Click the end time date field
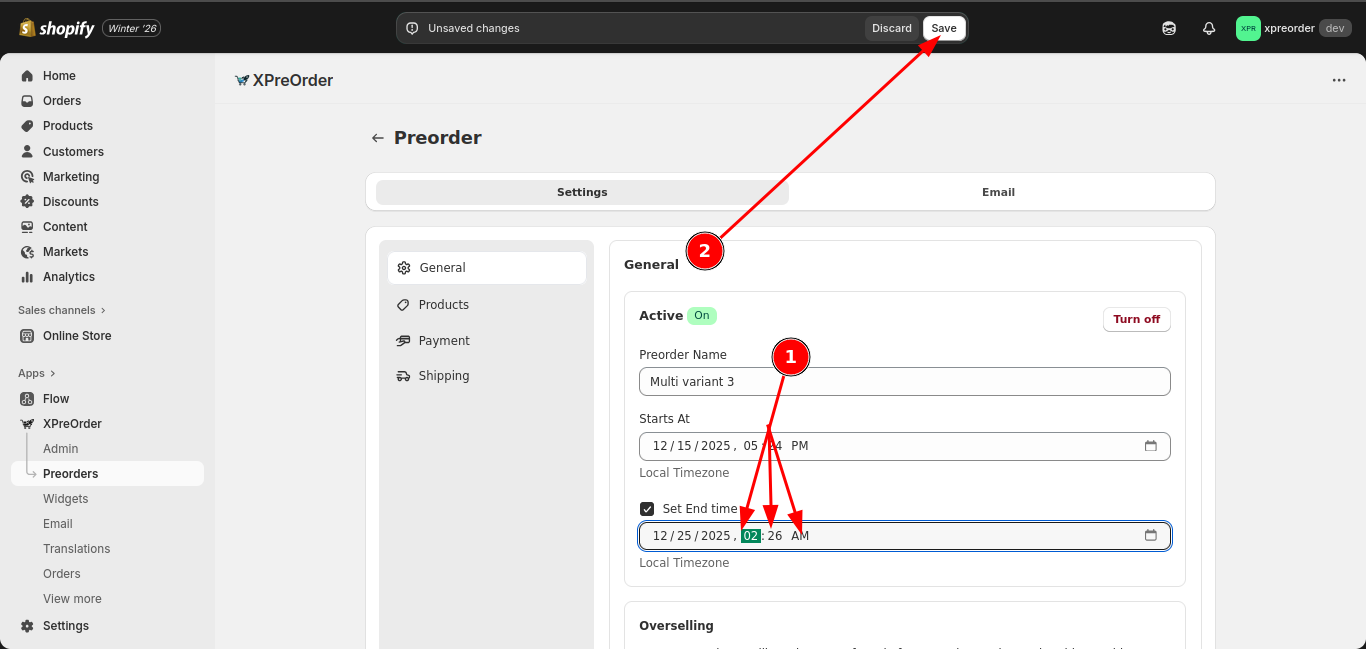 pos(905,536)
